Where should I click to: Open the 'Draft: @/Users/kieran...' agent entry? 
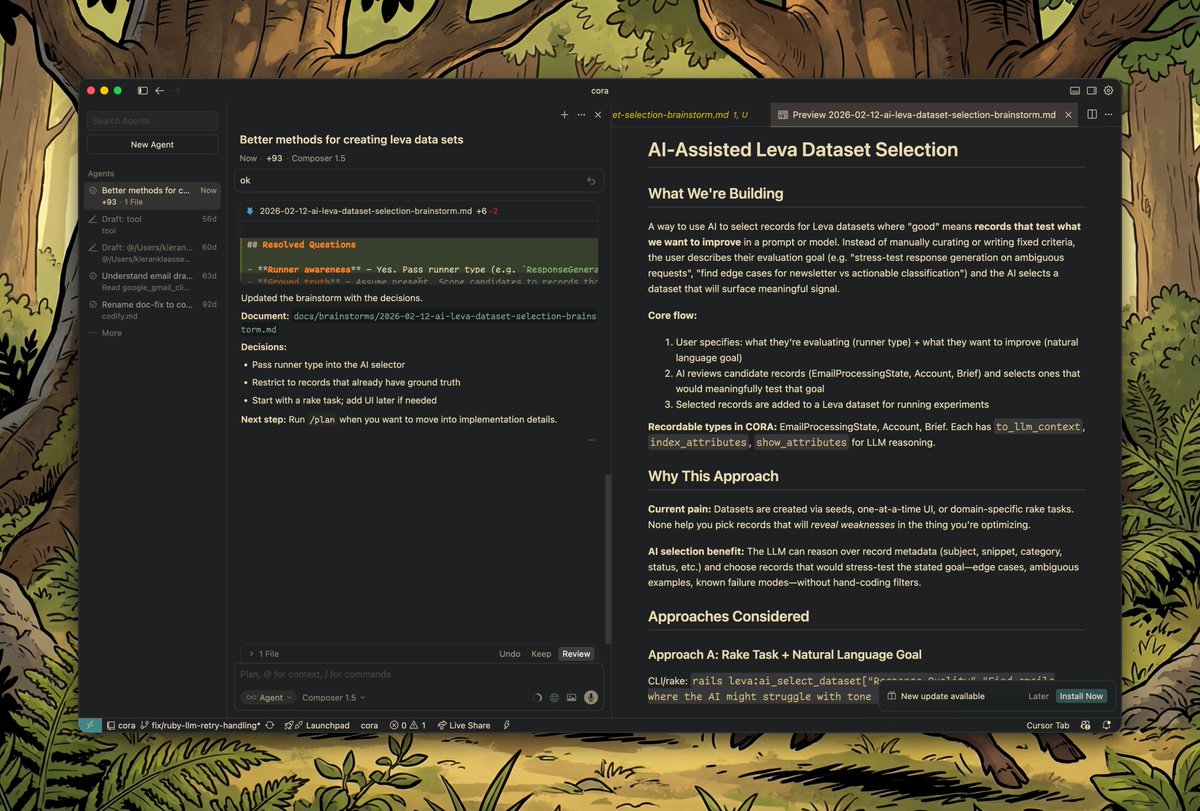point(152,252)
